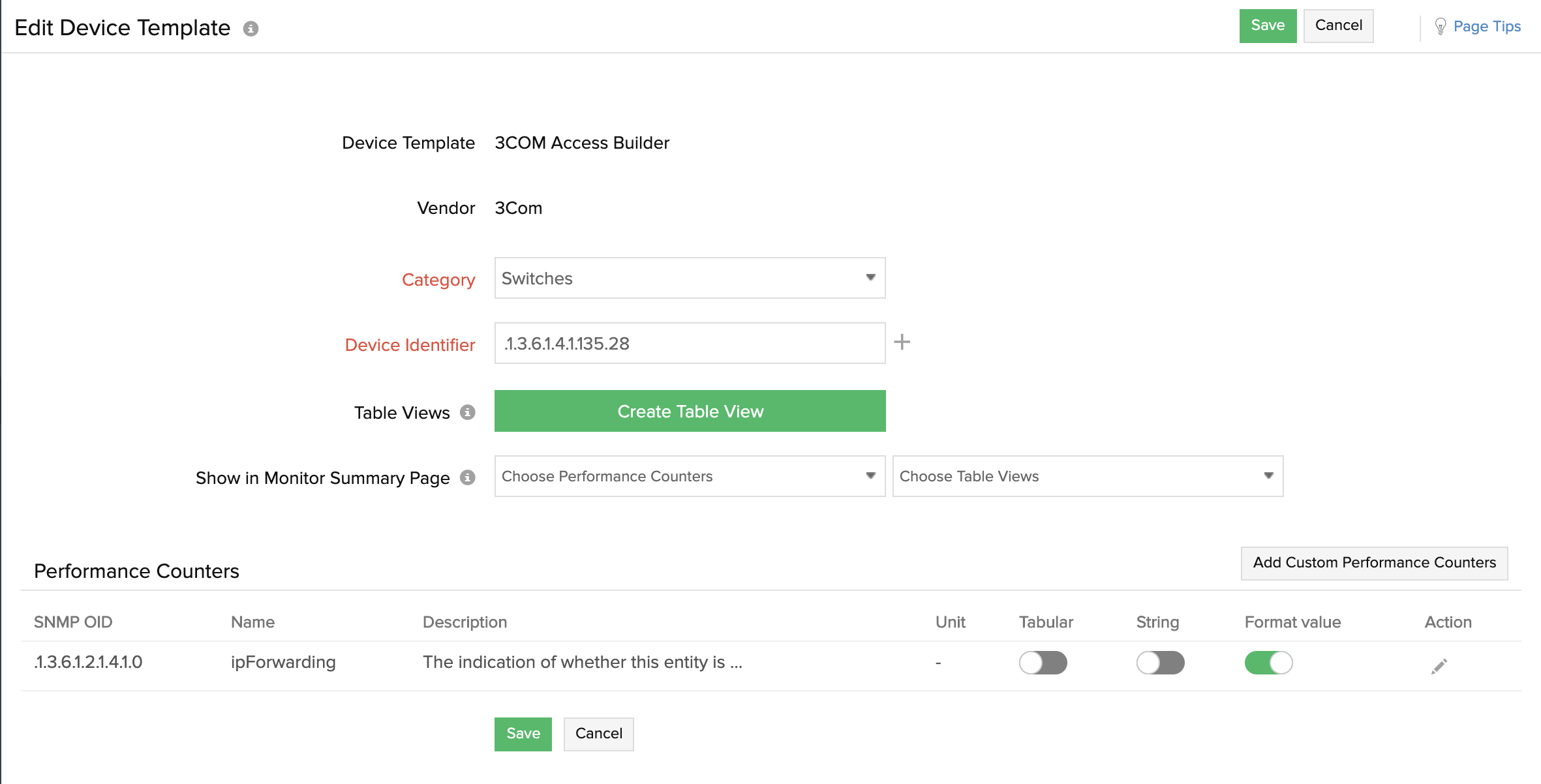The image size is (1541, 784).
Task: Expand Choose Table Views dropdown
Action: pyautogui.click(x=1088, y=476)
